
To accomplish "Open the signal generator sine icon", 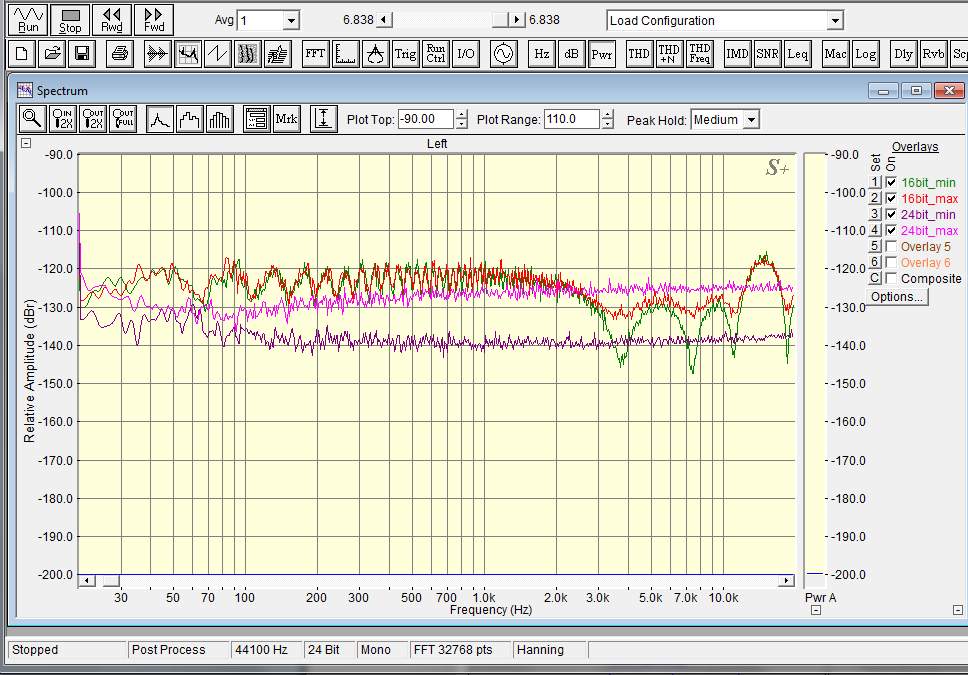I will (x=504, y=54).
